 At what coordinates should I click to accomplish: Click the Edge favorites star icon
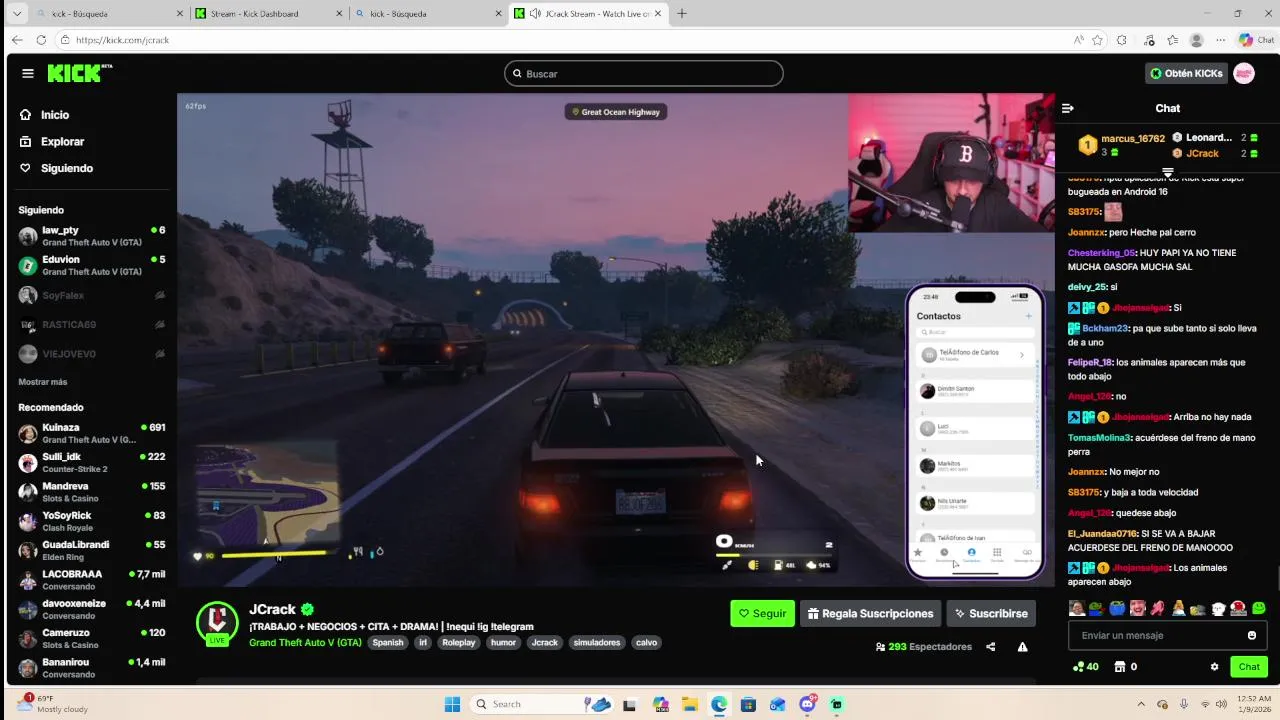coord(1097,40)
